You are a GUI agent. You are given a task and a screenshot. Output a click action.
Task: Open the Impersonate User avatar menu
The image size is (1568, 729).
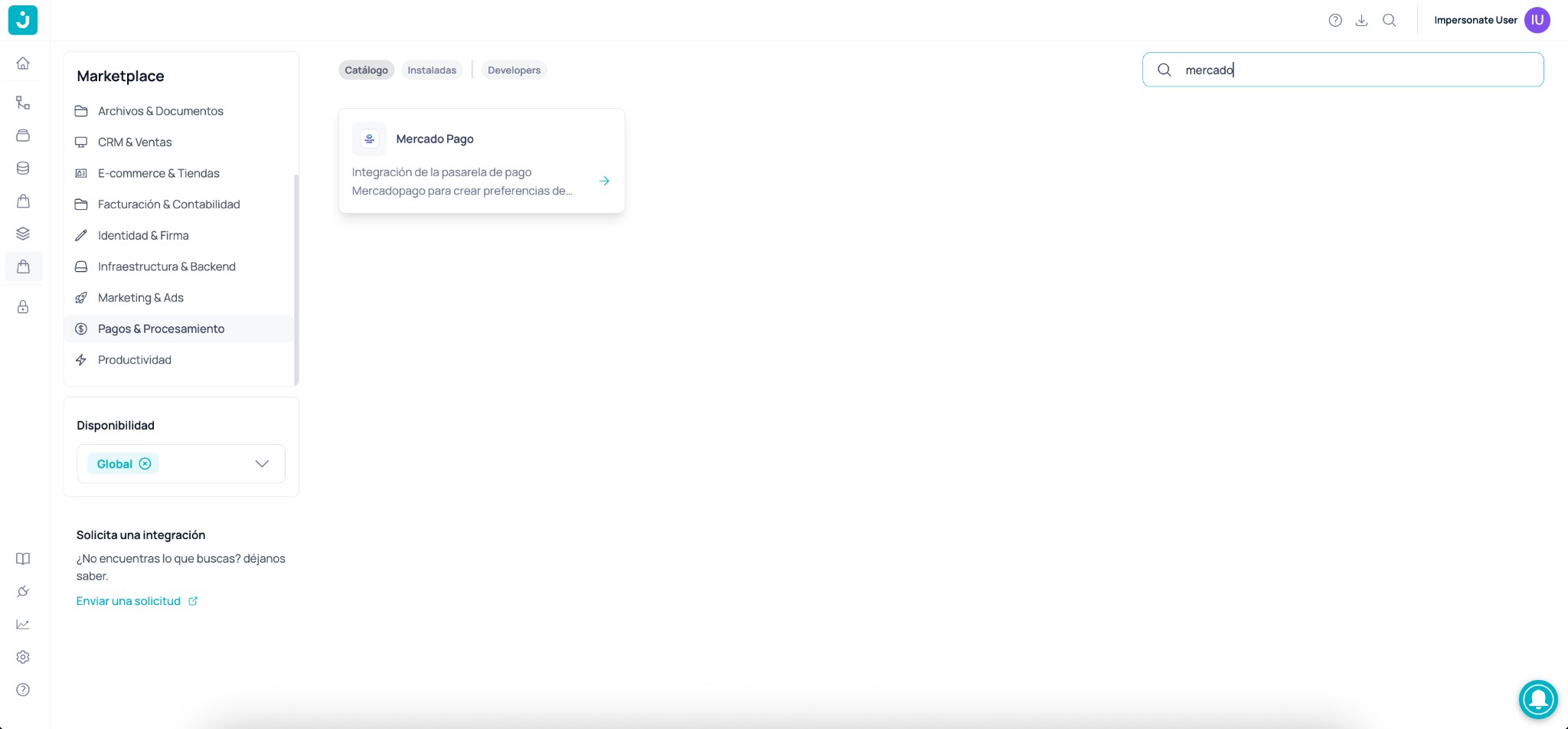click(1537, 21)
